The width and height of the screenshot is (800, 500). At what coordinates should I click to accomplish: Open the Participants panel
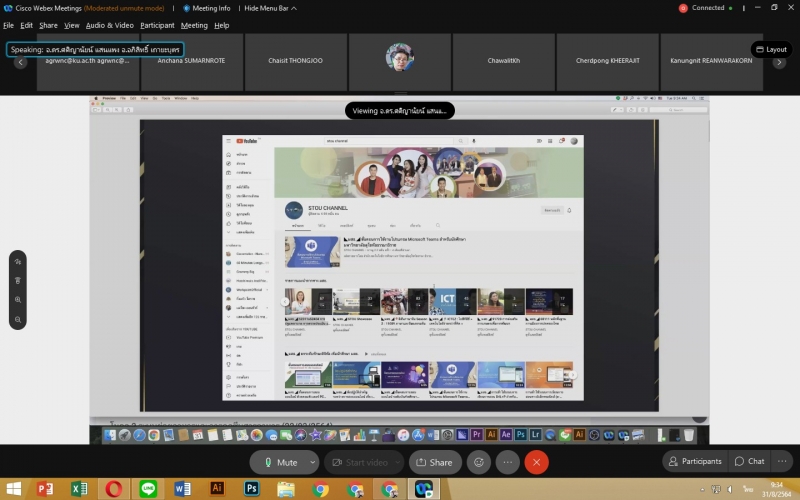pyautogui.click(x=693, y=461)
